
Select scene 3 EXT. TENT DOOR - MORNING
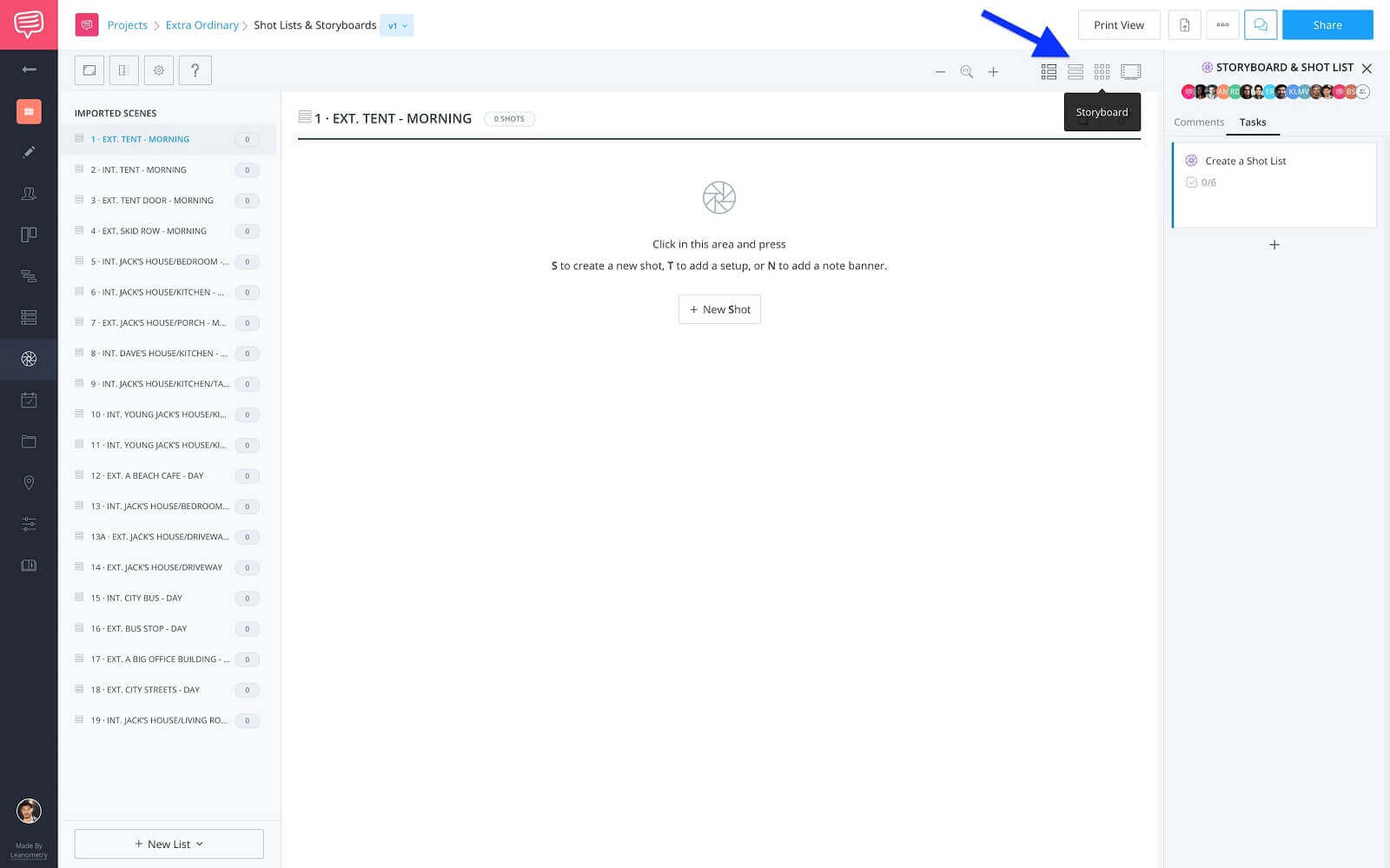(x=168, y=201)
